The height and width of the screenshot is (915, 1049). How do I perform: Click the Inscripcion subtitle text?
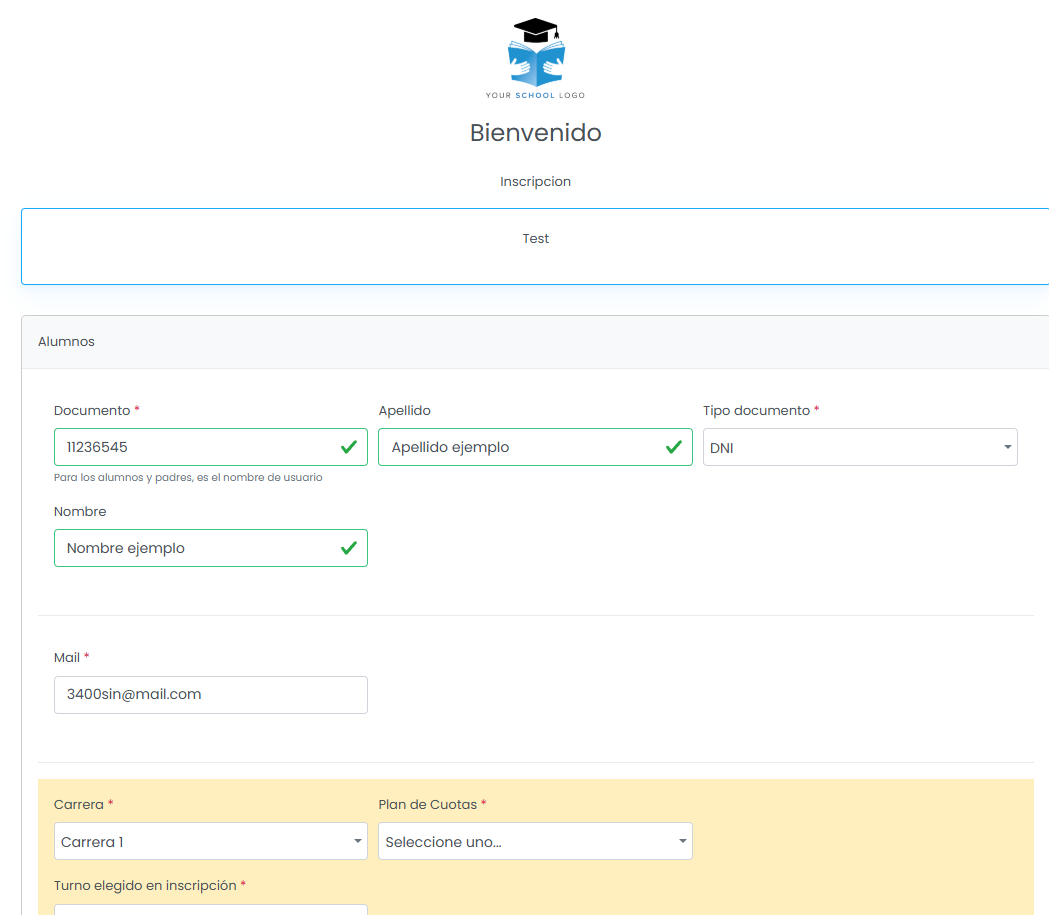535,181
